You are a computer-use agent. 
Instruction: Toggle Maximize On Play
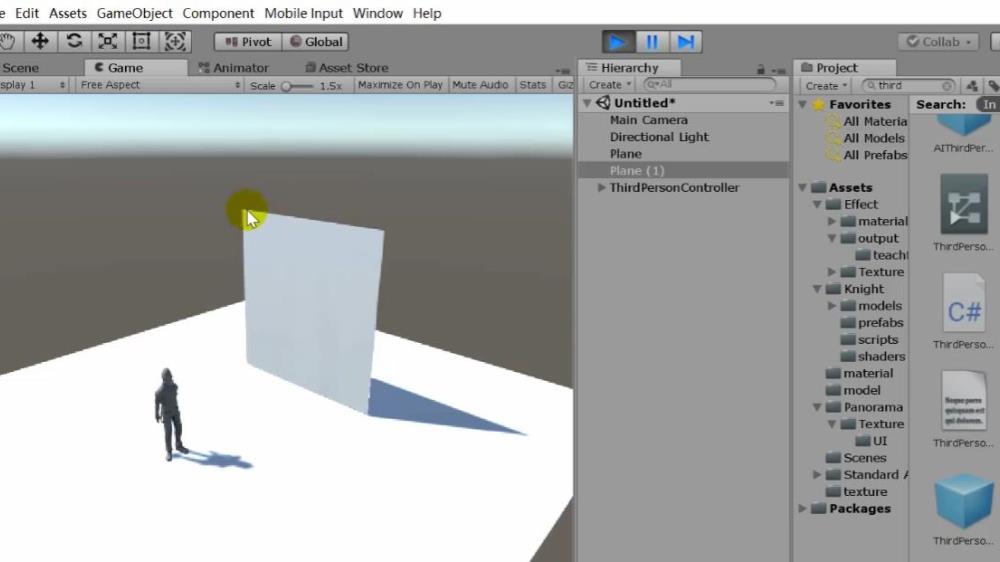pyautogui.click(x=400, y=85)
